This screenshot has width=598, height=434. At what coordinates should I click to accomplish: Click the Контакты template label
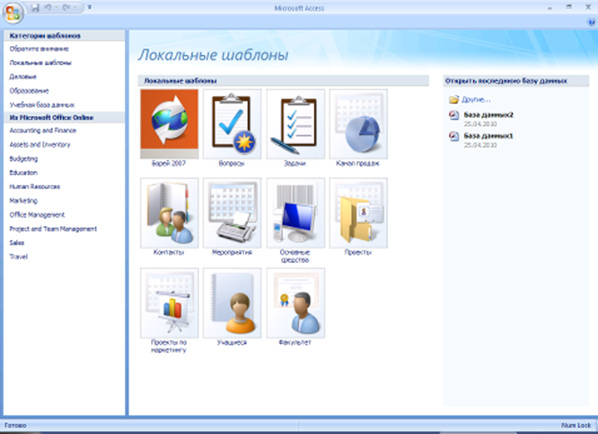169,252
